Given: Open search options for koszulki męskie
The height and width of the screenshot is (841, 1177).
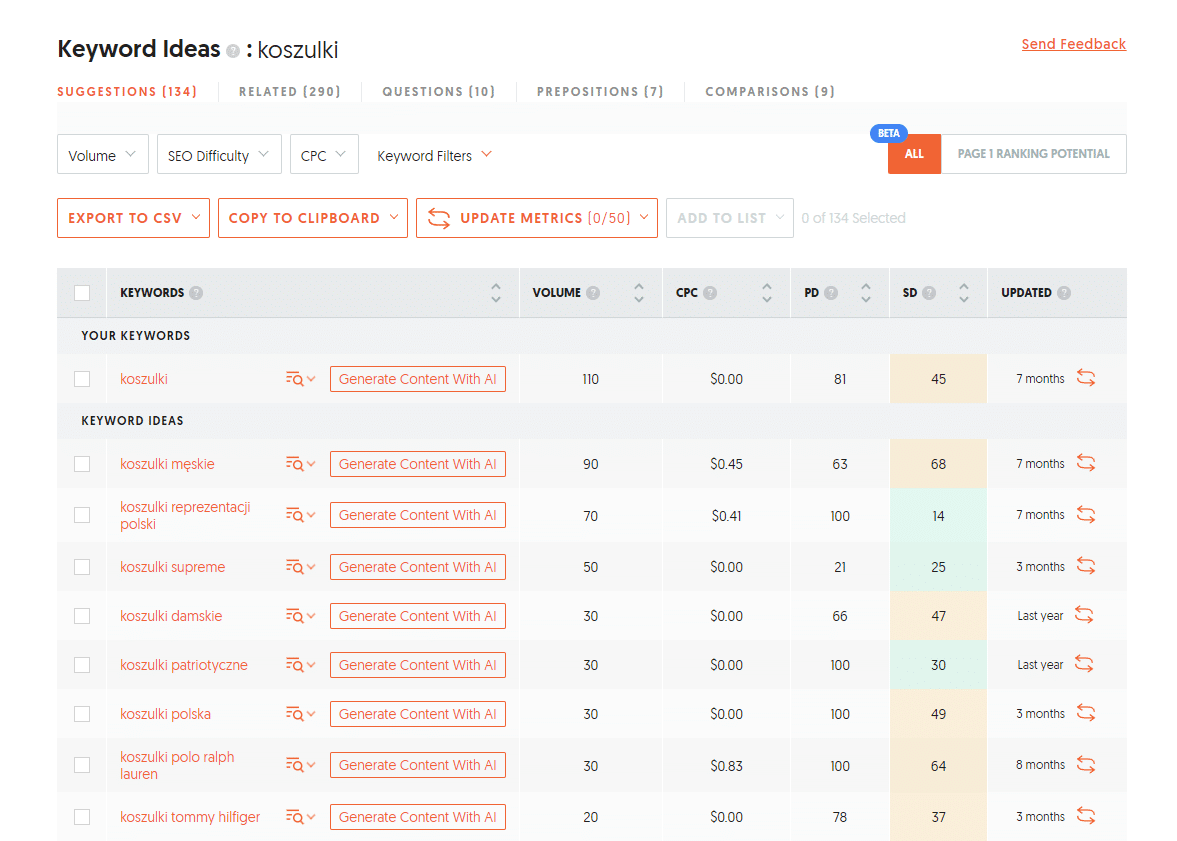Looking at the screenshot, I should (x=300, y=464).
